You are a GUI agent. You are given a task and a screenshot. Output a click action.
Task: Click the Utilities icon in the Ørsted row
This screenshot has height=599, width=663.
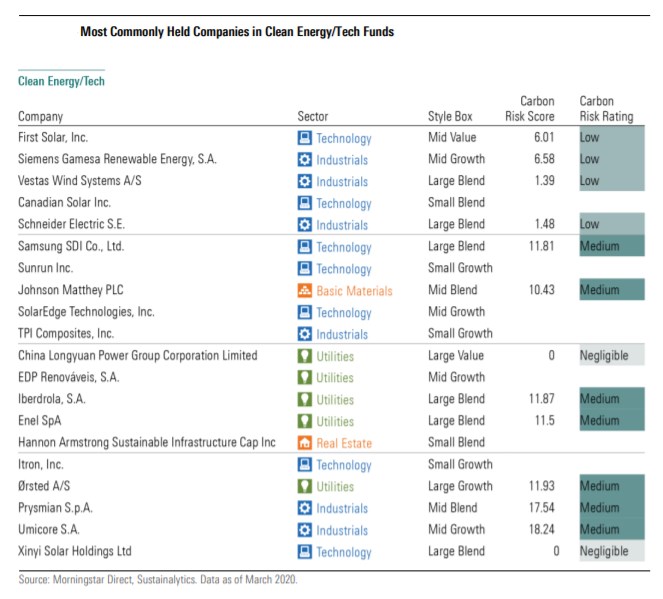(305, 486)
